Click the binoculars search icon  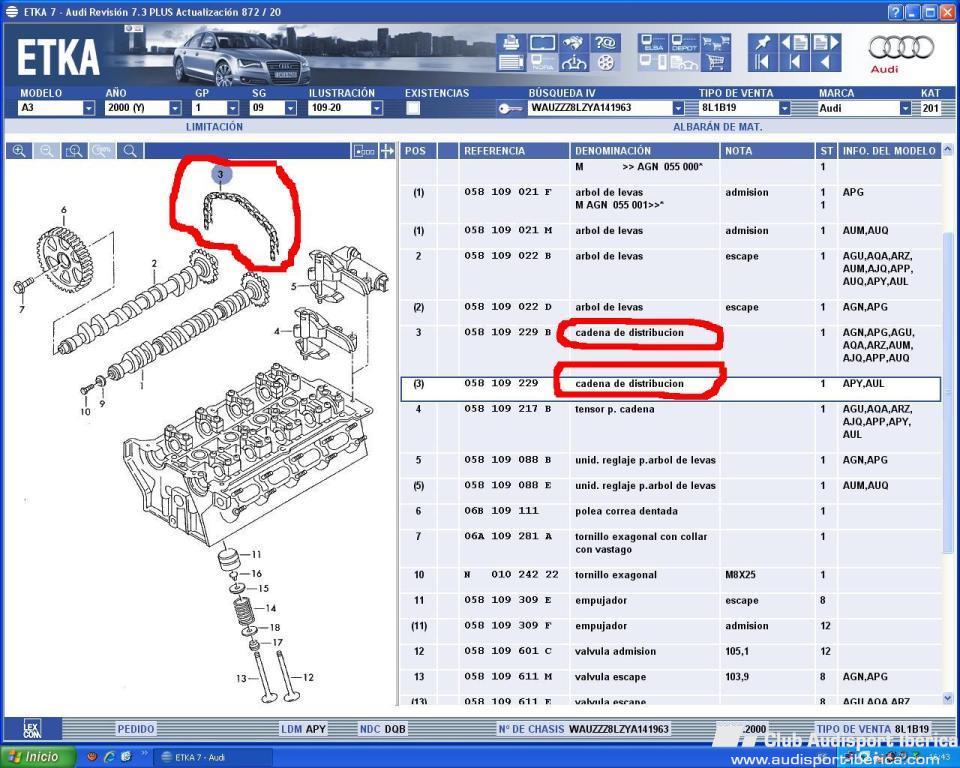click(x=574, y=42)
